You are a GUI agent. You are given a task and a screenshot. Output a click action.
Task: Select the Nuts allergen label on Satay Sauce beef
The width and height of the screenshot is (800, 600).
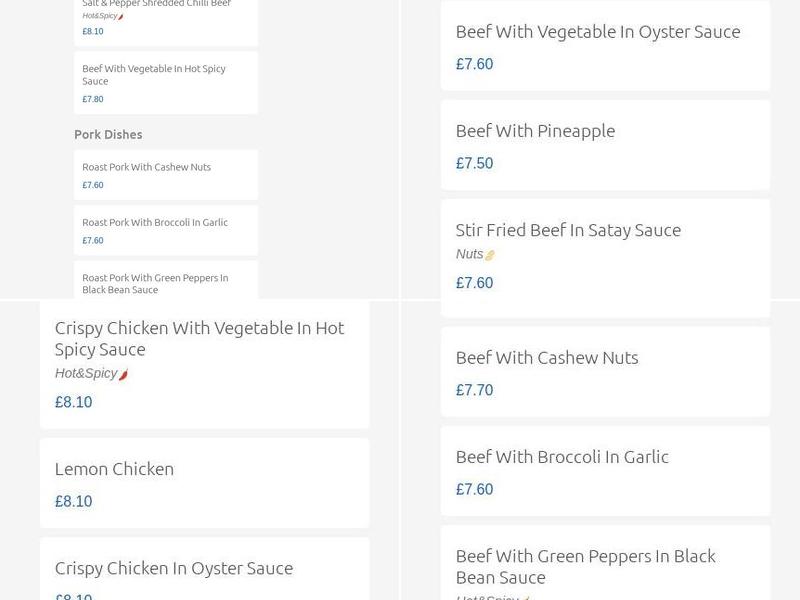point(468,254)
